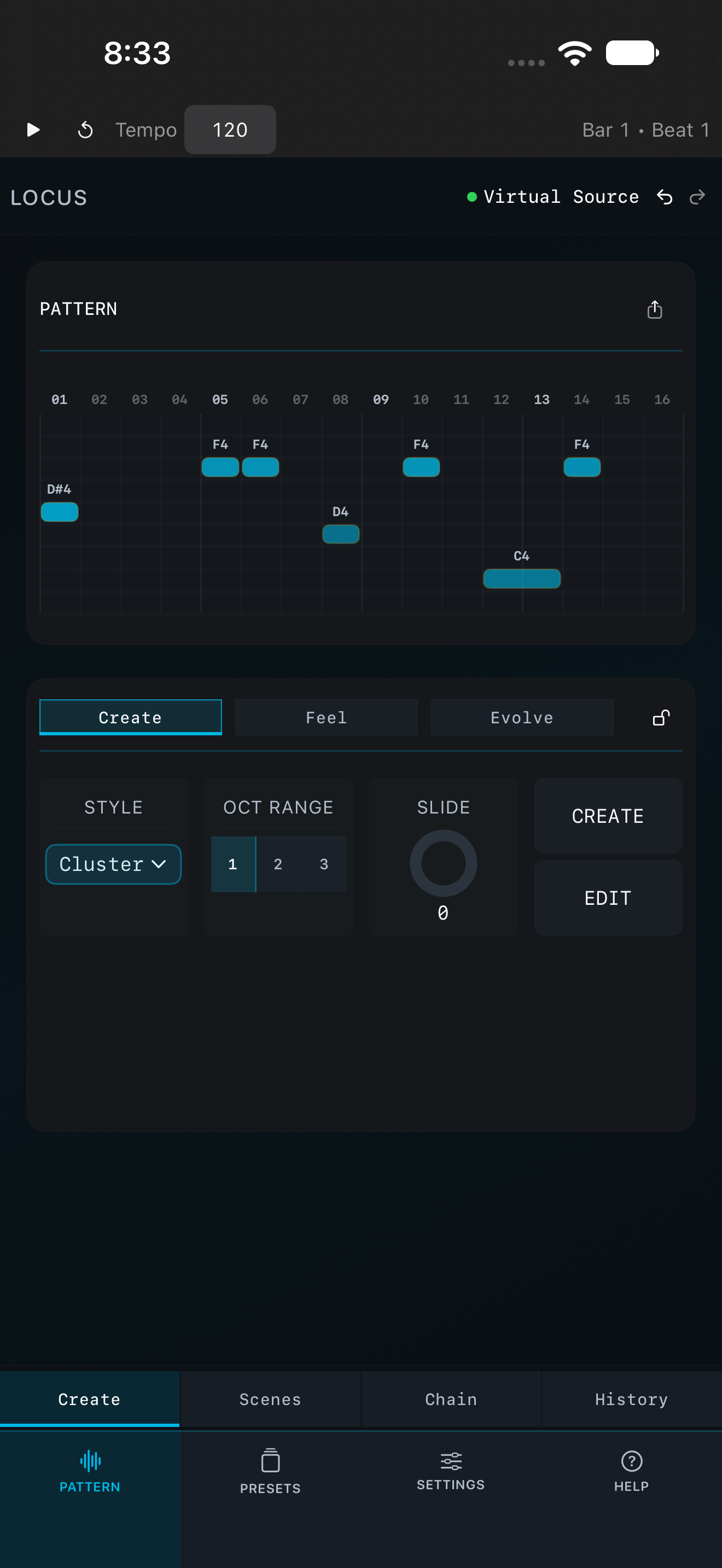Click the Tempo 120 field

(230, 130)
